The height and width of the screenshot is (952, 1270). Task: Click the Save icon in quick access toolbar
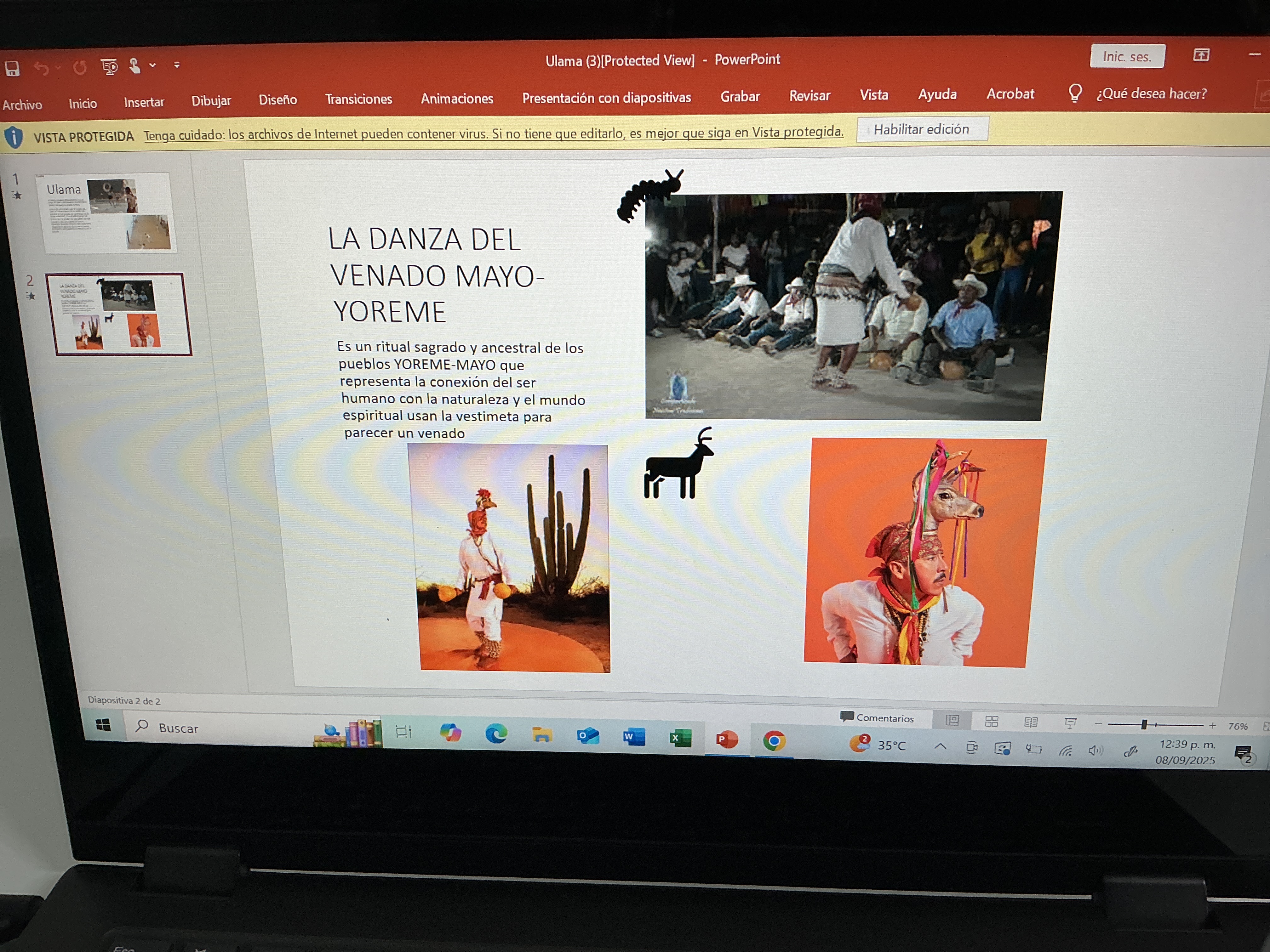(x=12, y=69)
